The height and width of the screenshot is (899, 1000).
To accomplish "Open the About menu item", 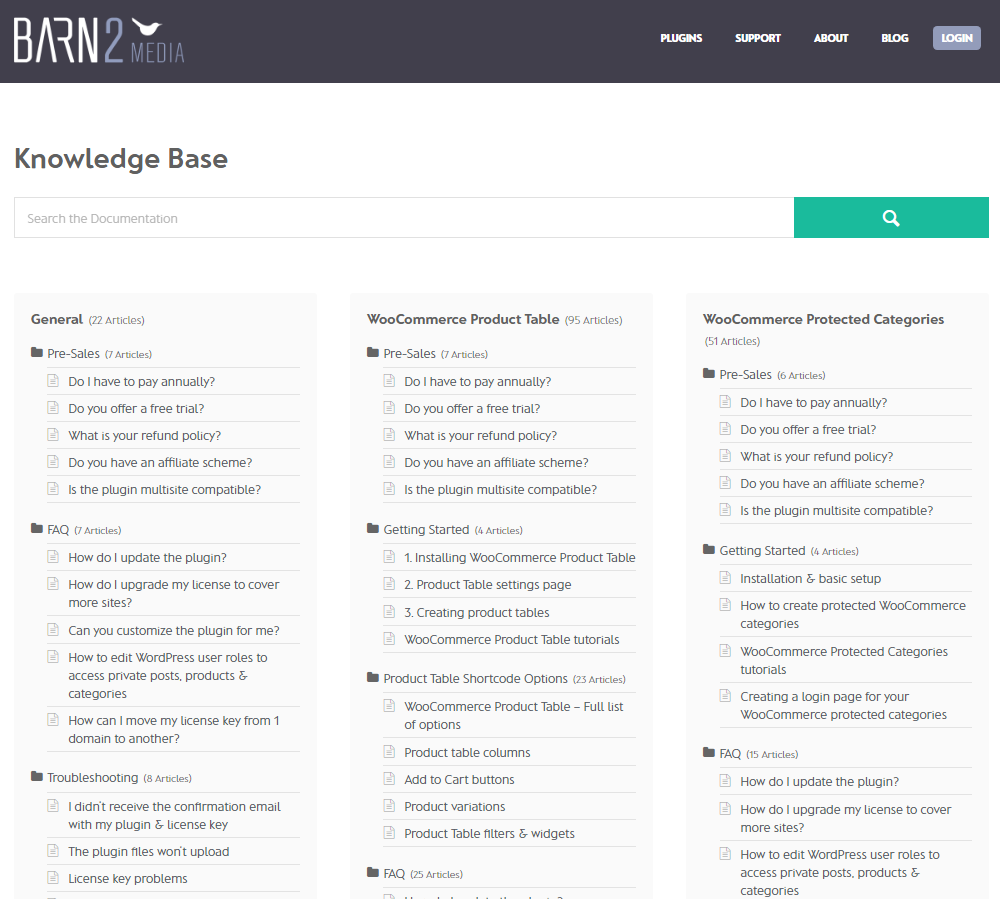I will click(x=830, y=38).
